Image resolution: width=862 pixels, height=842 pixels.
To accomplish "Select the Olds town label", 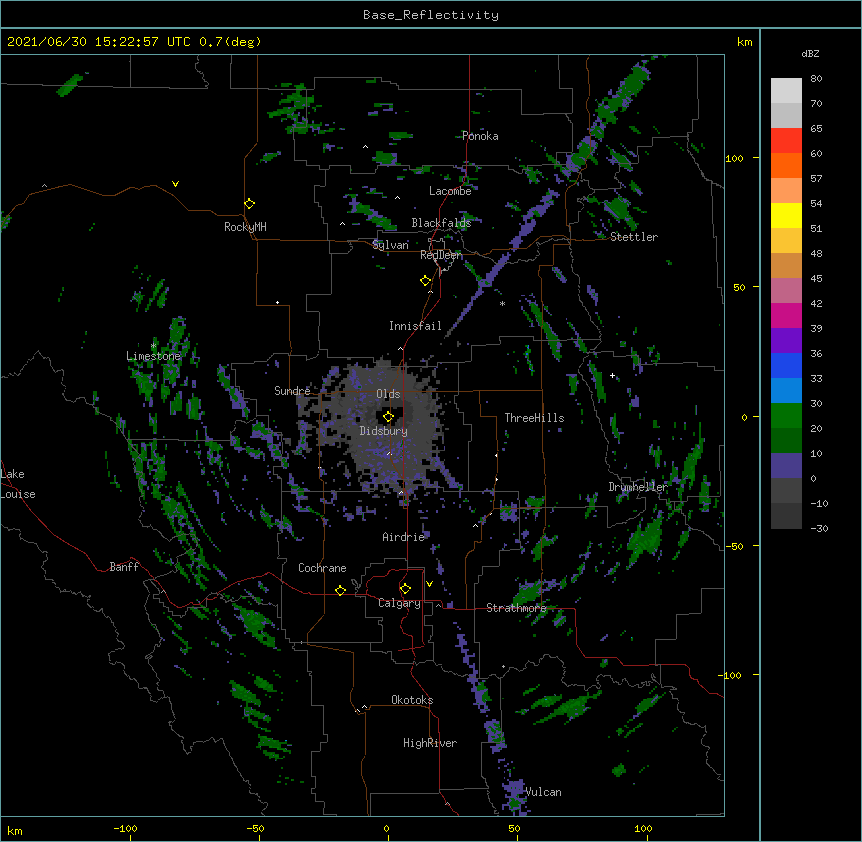I will [x=388, y=394].
